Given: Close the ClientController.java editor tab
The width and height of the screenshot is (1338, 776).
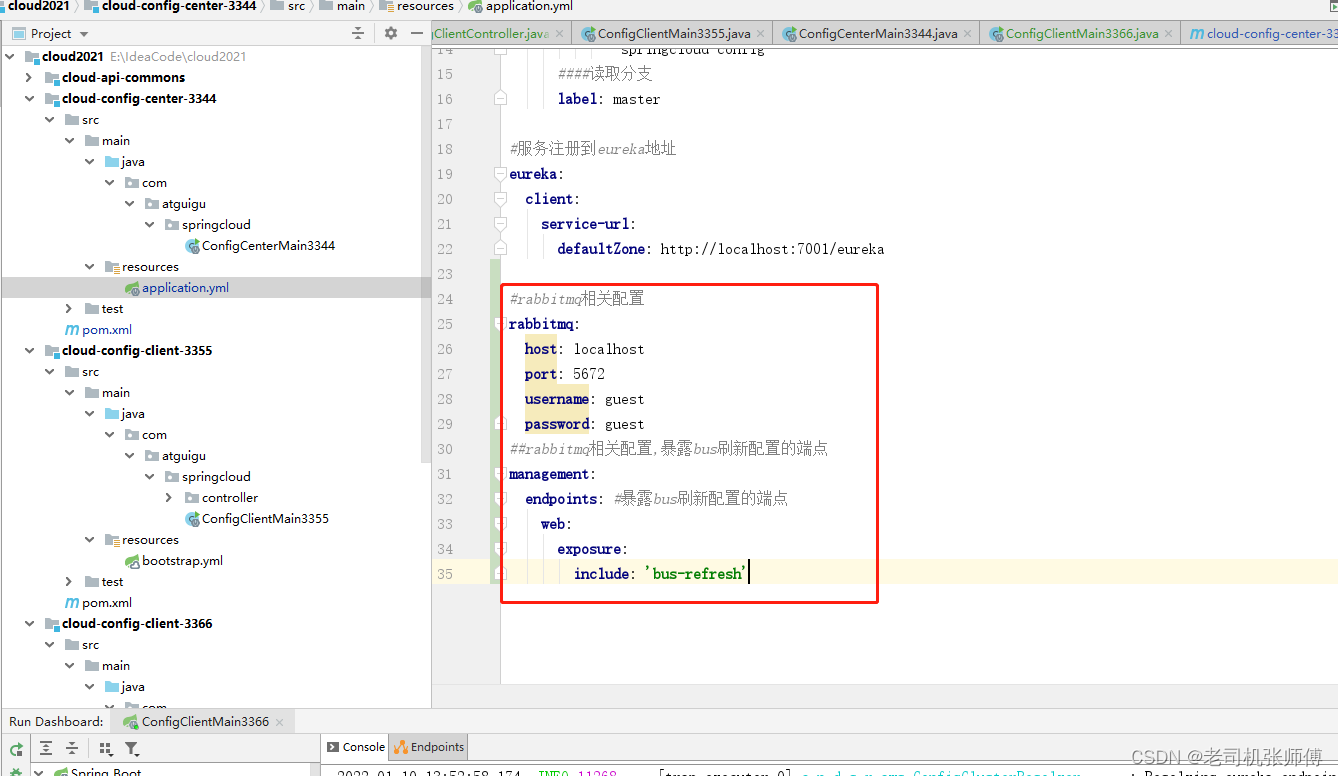Looking at the screenshot, I should pyautogui.click(x=560, y=33).
